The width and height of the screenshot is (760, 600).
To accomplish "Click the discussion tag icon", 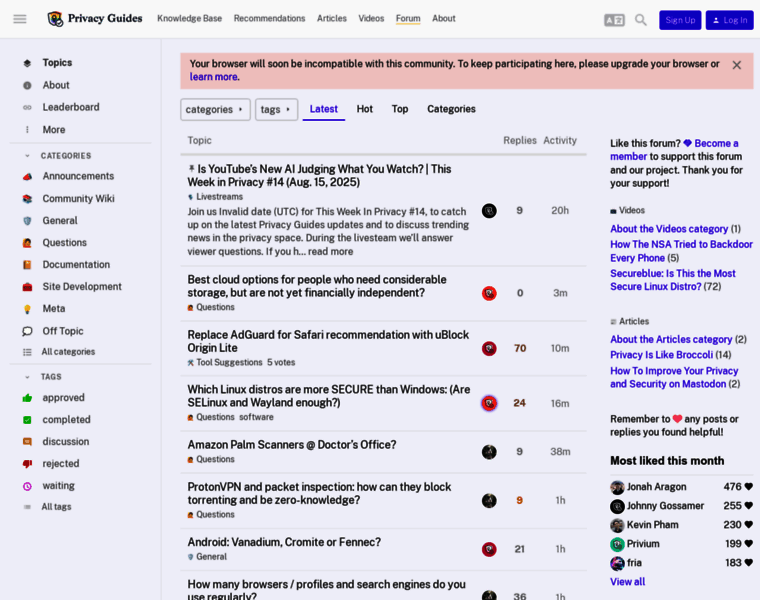I will 27,442.
